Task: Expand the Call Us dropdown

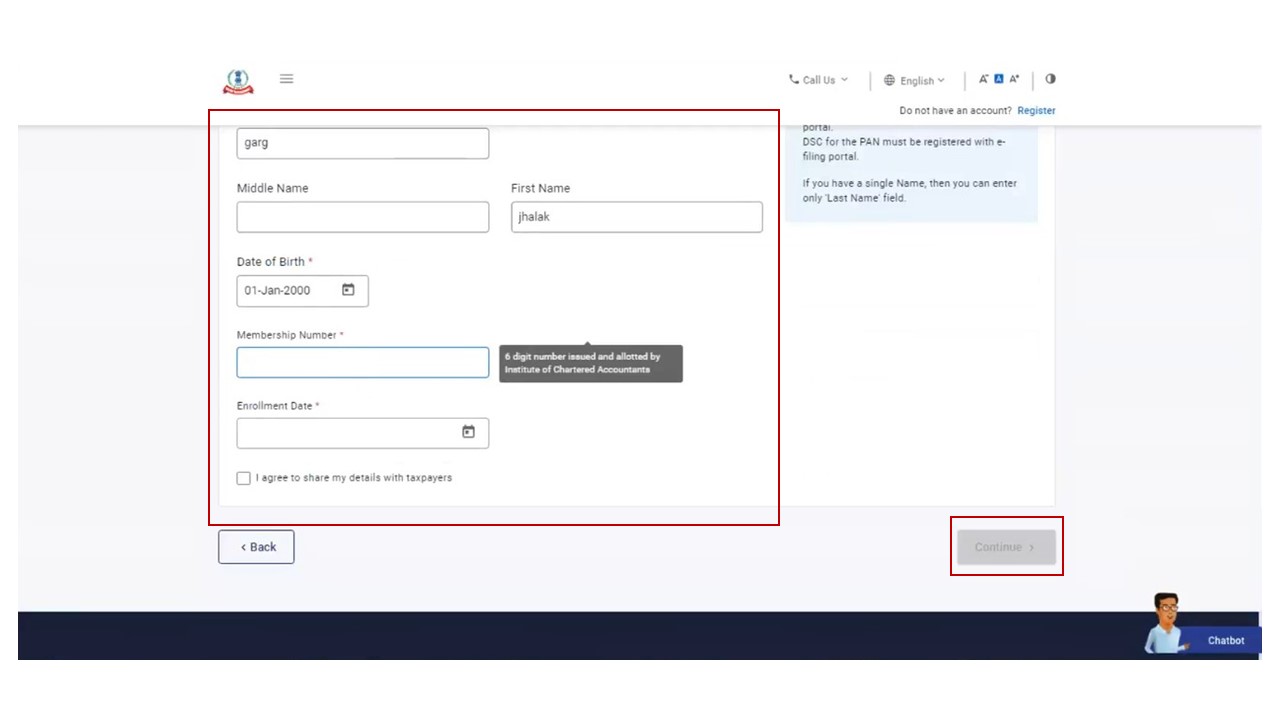Action: [x=818, y=80]
